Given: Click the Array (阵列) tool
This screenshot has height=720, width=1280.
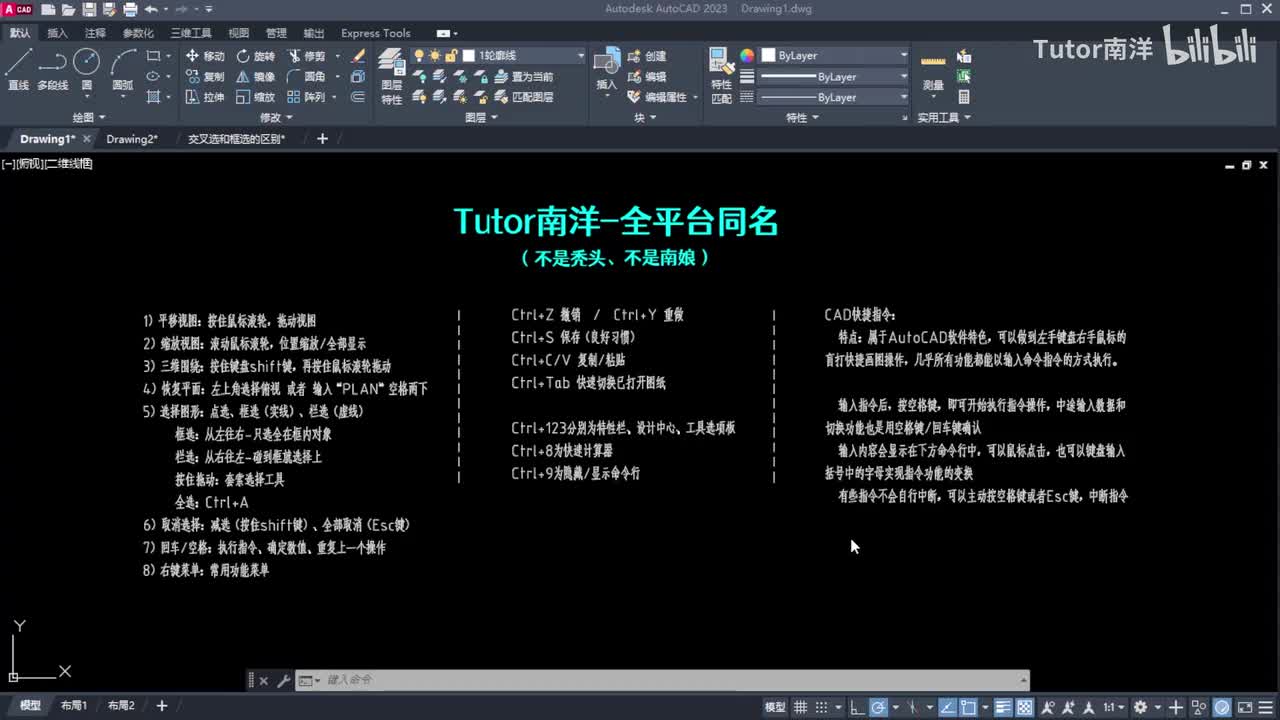Looking at the screenshot, I should (306, 97).
